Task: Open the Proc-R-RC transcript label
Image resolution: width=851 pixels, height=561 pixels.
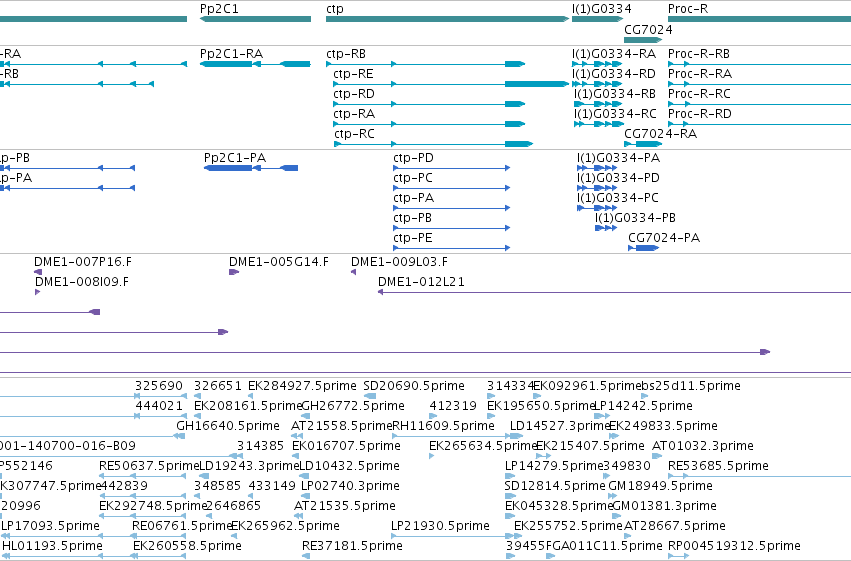Action: 699,94
